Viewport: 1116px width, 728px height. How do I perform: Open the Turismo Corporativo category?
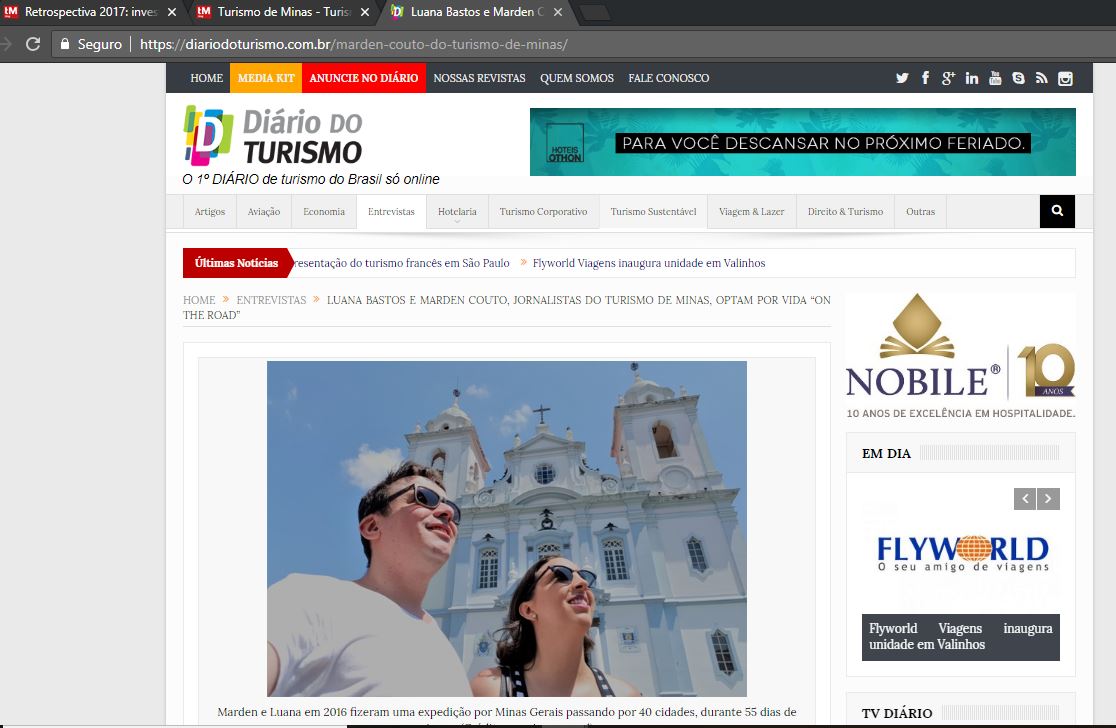(543, 211)
